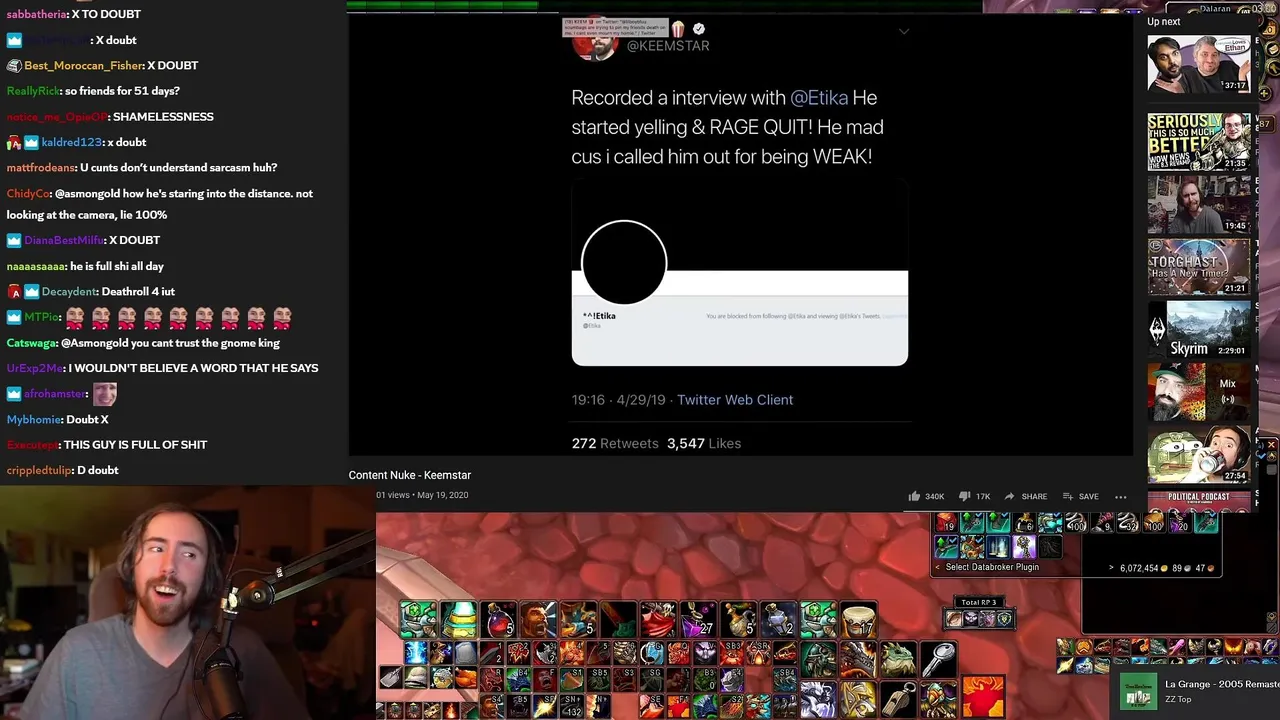This screenshot has width=1280, height=720.
Task: Use the vial item with 2 count
Action: [x=778, y=620]
